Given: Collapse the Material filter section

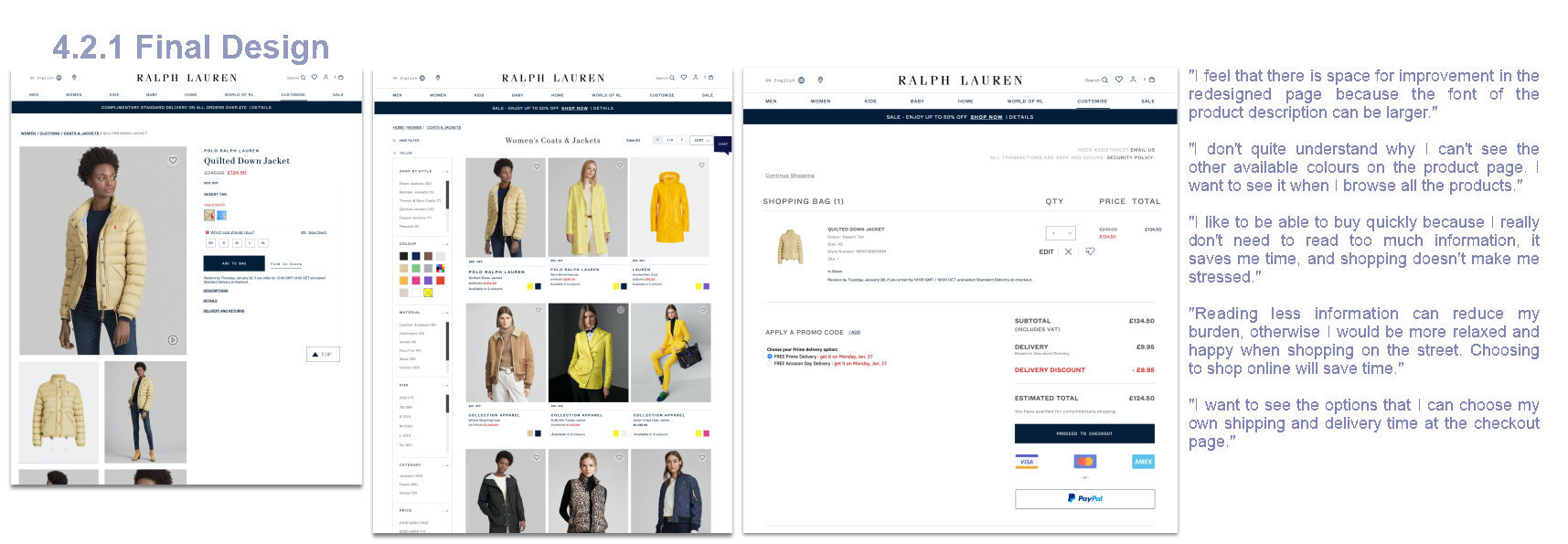Looking at the screenshot, I should click(x=446, y=313).
